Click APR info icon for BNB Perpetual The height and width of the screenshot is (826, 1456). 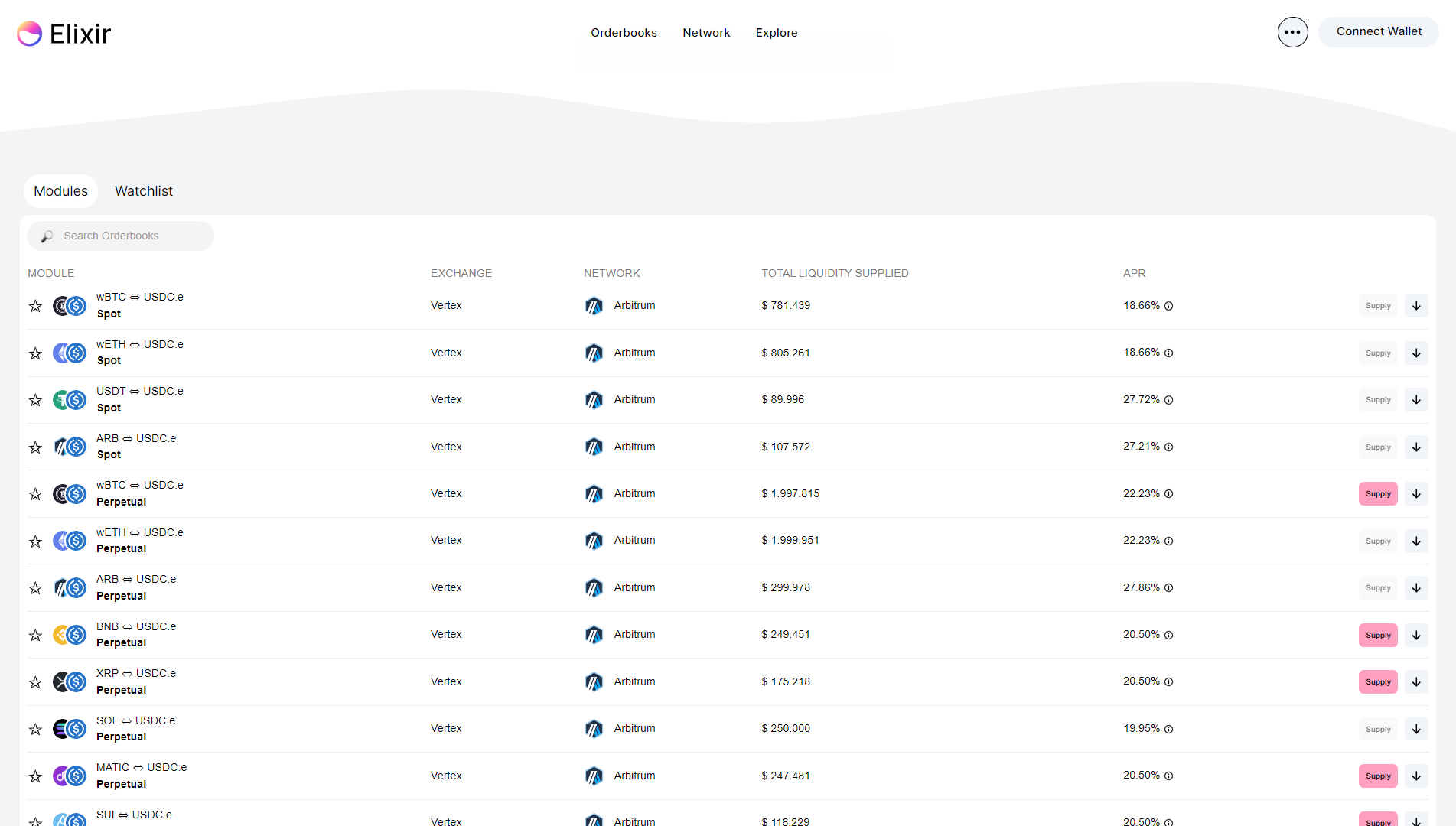click(x=1168, y=635)
